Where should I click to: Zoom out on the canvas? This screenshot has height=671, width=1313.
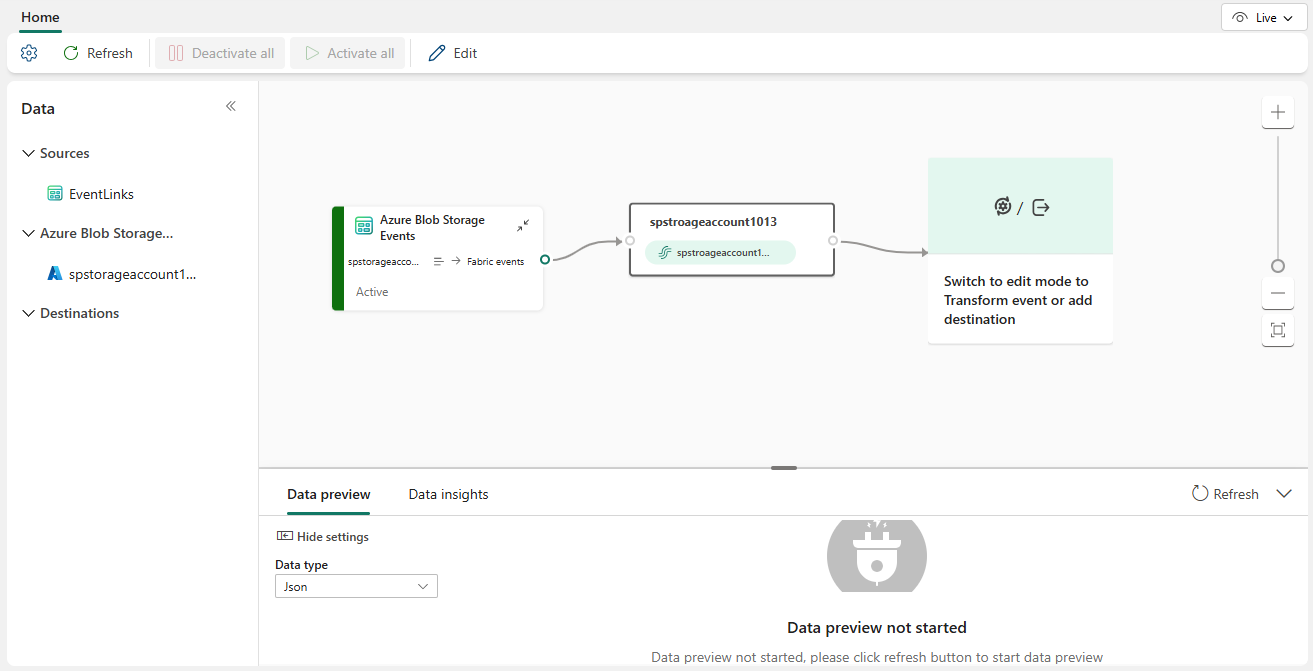pos(1277,294)
